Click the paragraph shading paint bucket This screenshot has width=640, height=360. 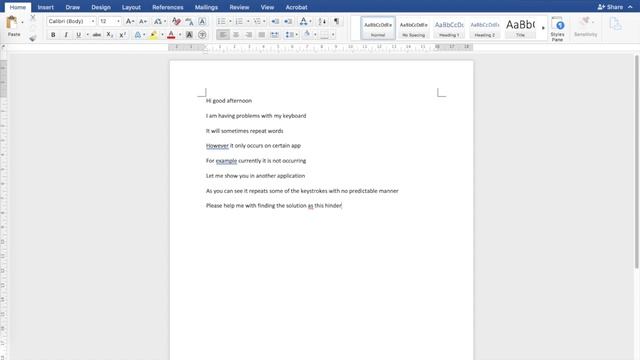coord(307,35)
